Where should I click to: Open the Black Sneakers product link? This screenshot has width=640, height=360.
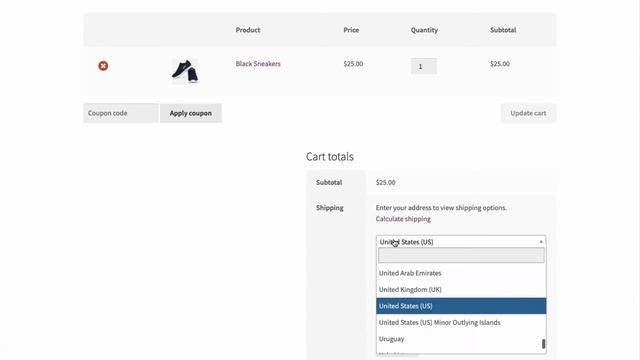(x=258, y=64)
